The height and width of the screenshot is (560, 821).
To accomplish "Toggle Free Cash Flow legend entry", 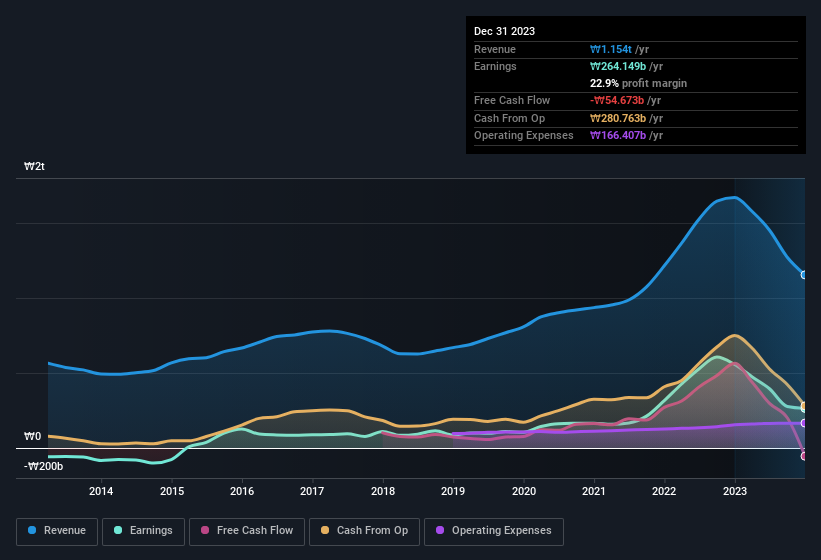I will (x=245, y=530).
